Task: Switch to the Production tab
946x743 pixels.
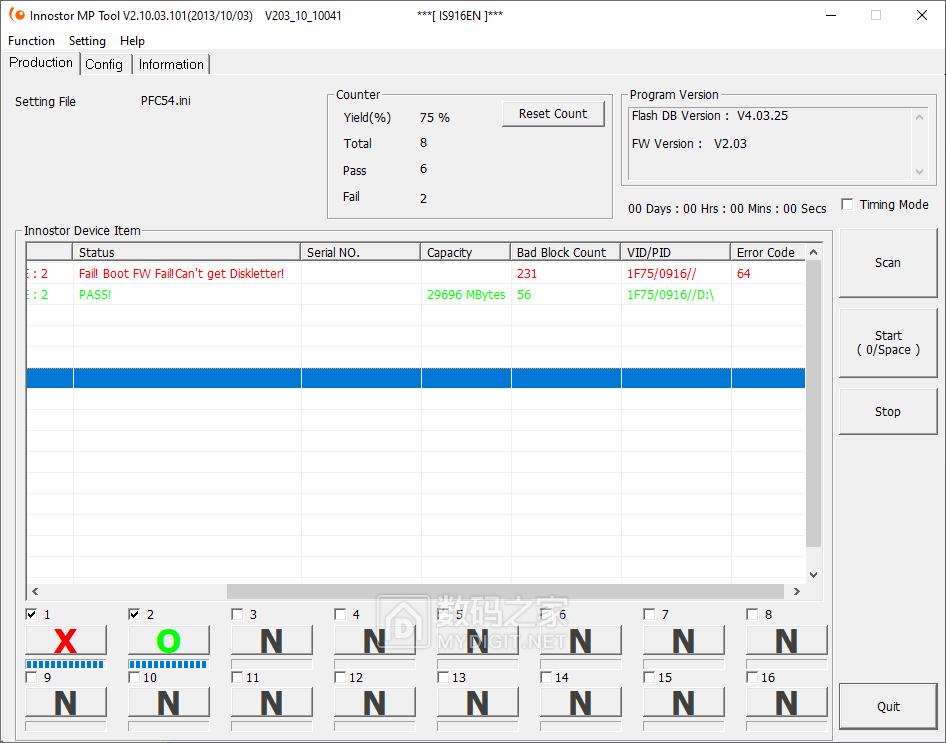Action: 41,63
